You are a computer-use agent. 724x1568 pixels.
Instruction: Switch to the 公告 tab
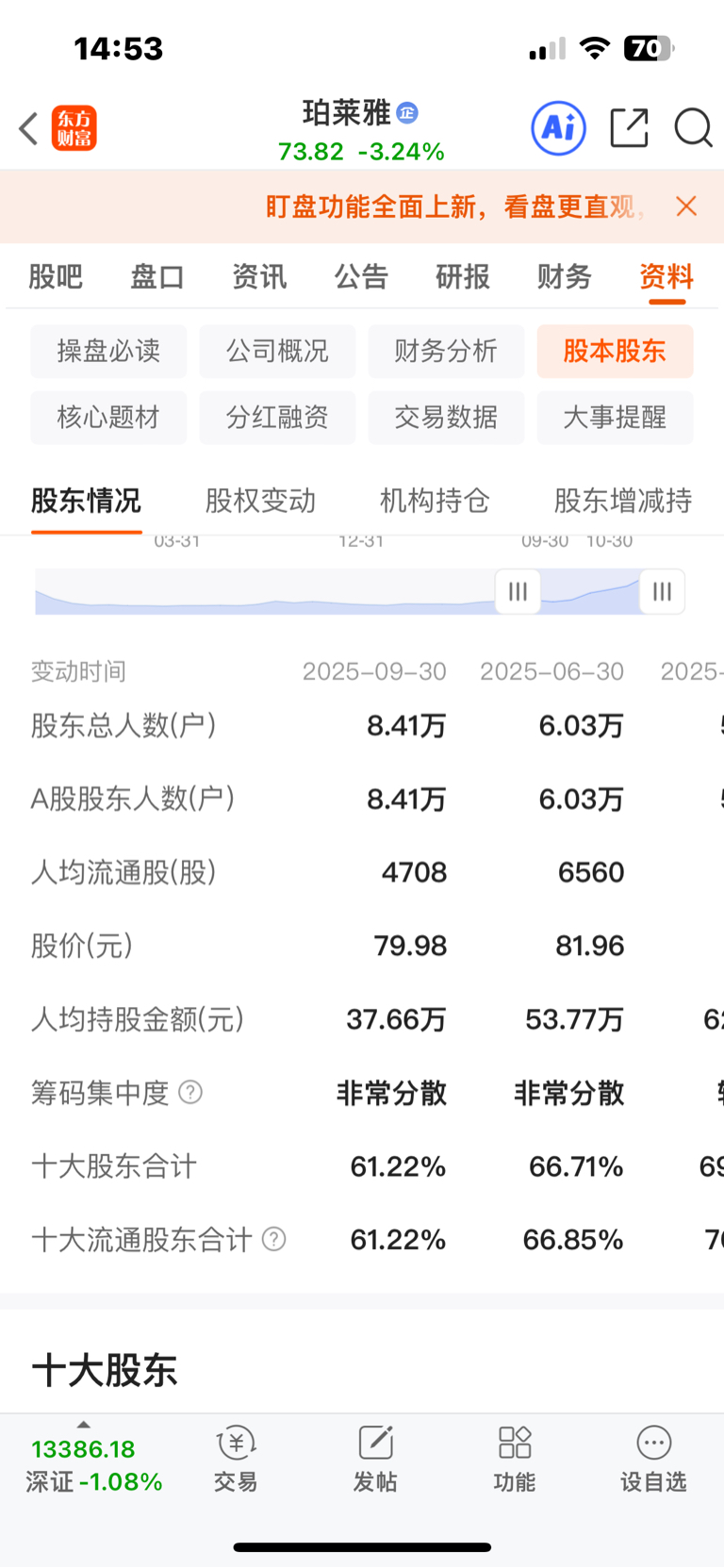coord(361,276)
